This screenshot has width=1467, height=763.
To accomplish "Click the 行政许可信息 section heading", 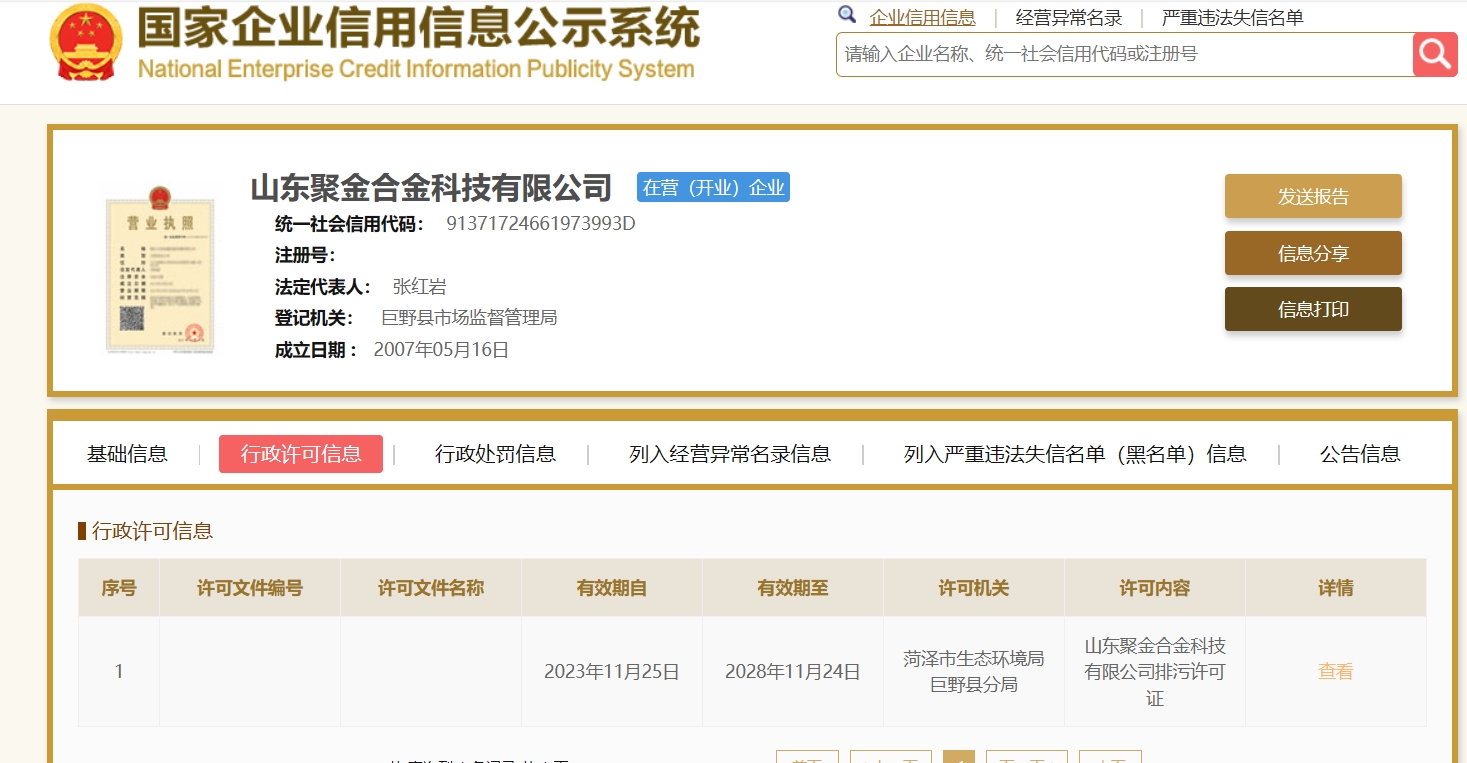I will coord(152,531).
